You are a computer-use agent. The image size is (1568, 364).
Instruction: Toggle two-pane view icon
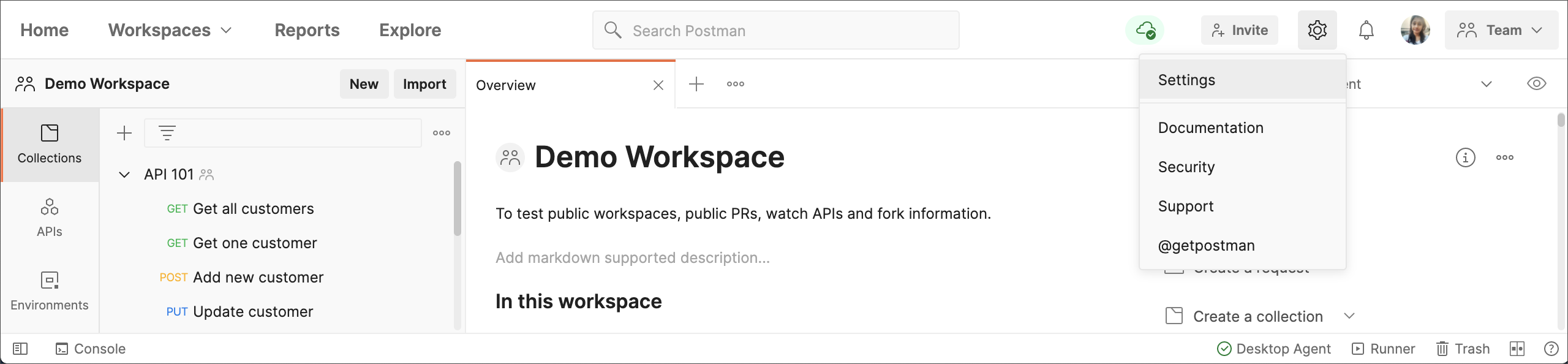pyautogui.click(x=1517, y=349)
